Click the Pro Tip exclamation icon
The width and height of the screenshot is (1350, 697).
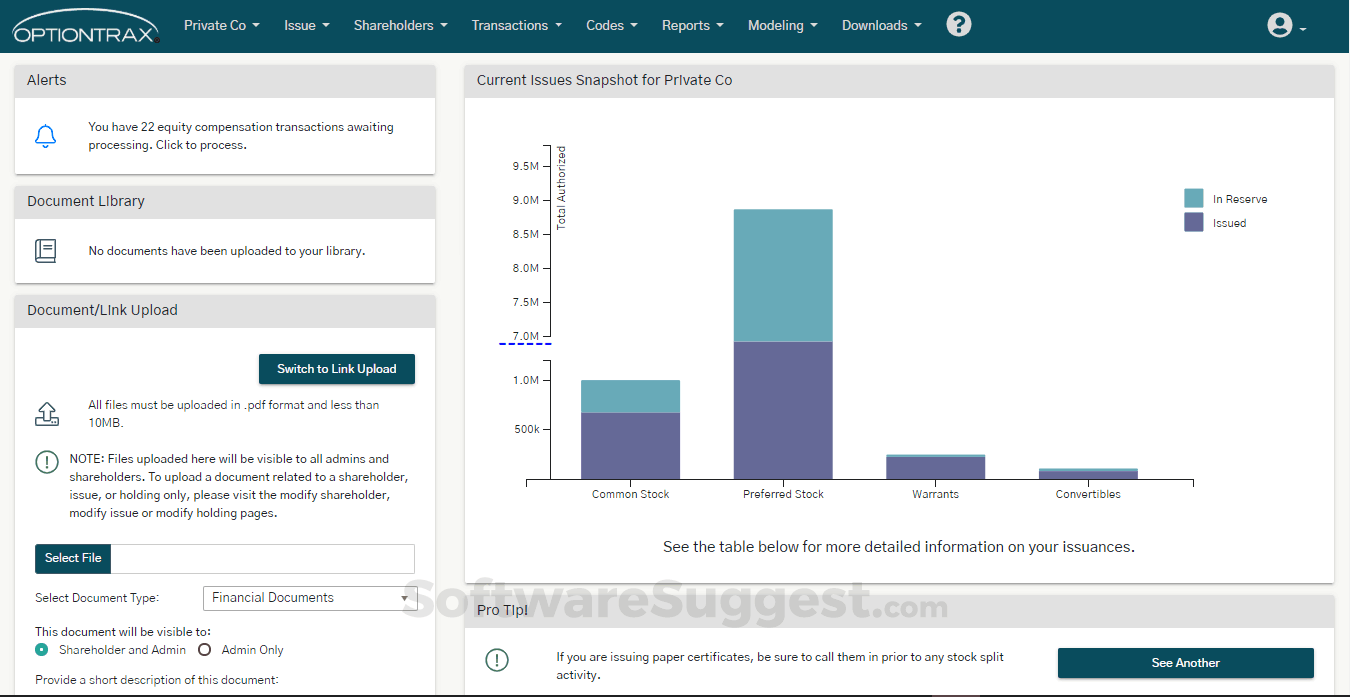(x=496, y=660)
